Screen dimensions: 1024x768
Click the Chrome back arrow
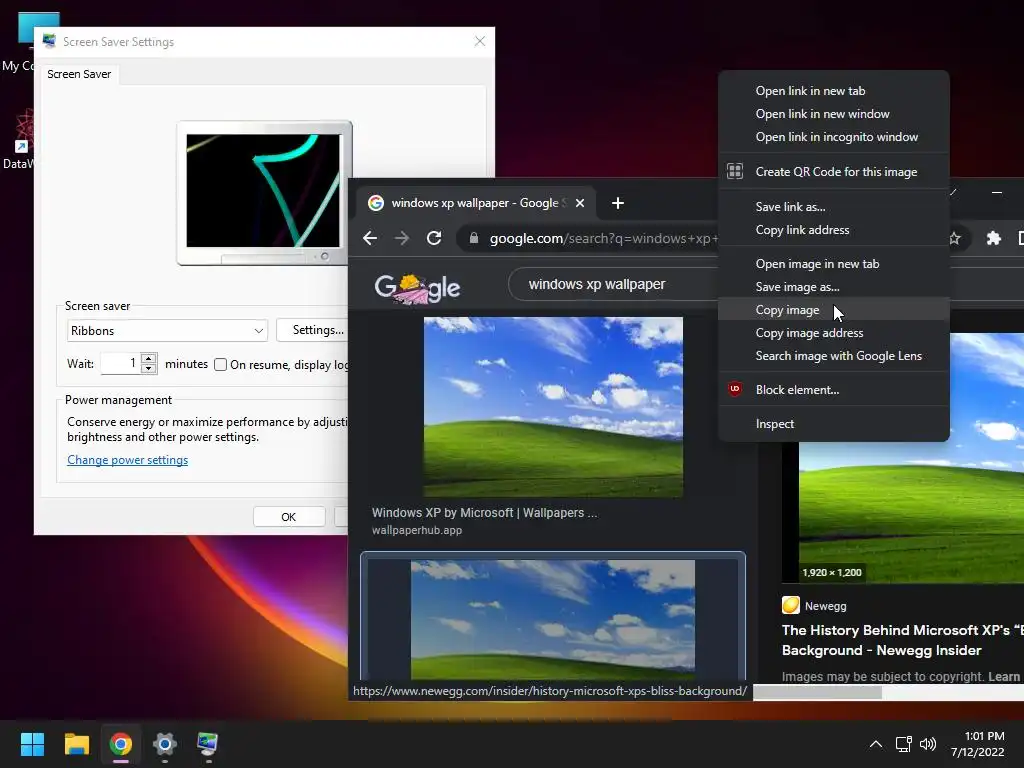coord(370,238)
